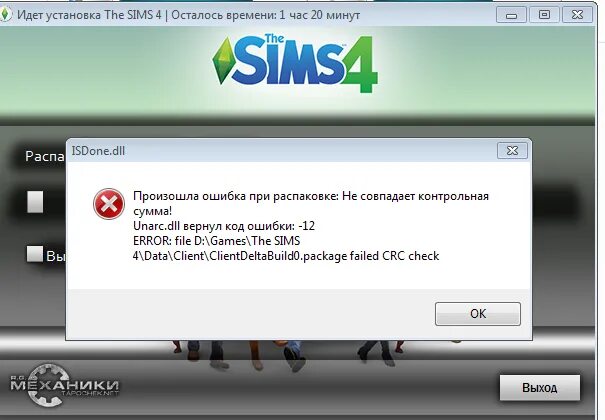605x420 pixels.
Task: Confirm error with OK button
Action: pyautogui.click(x=478, y=314)
